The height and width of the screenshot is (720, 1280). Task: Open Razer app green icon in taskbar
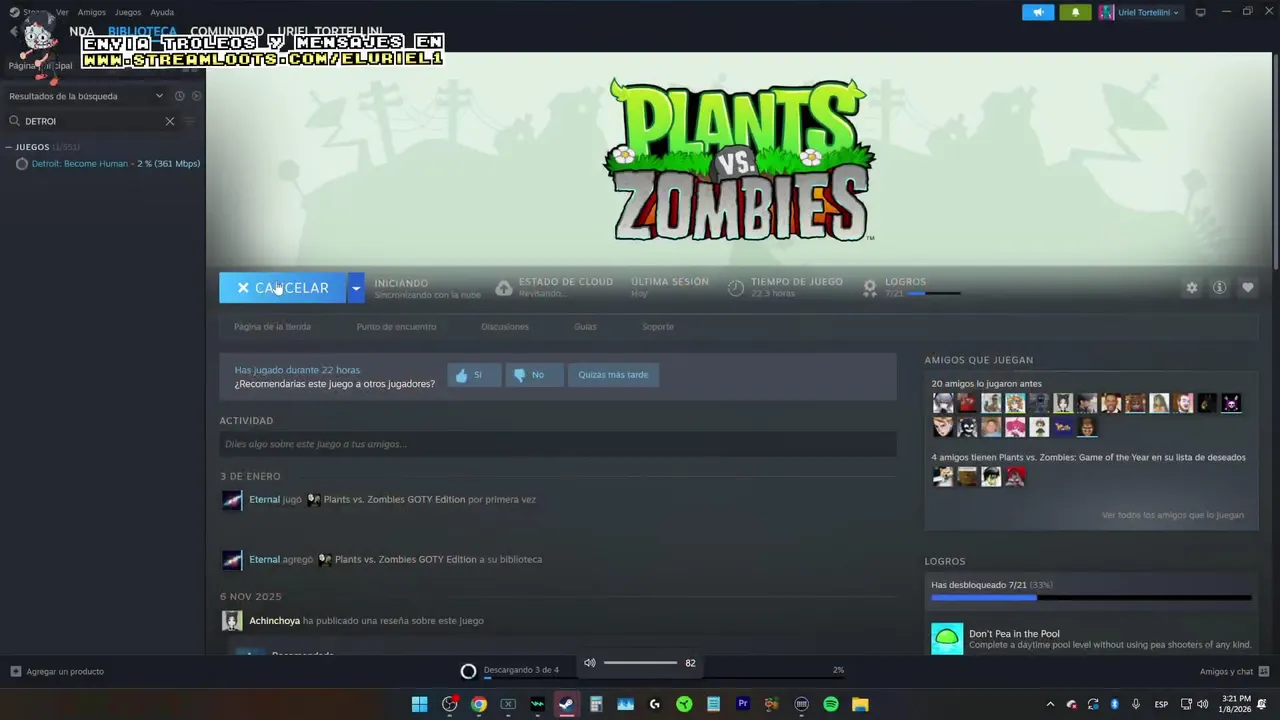coord(684,705)
